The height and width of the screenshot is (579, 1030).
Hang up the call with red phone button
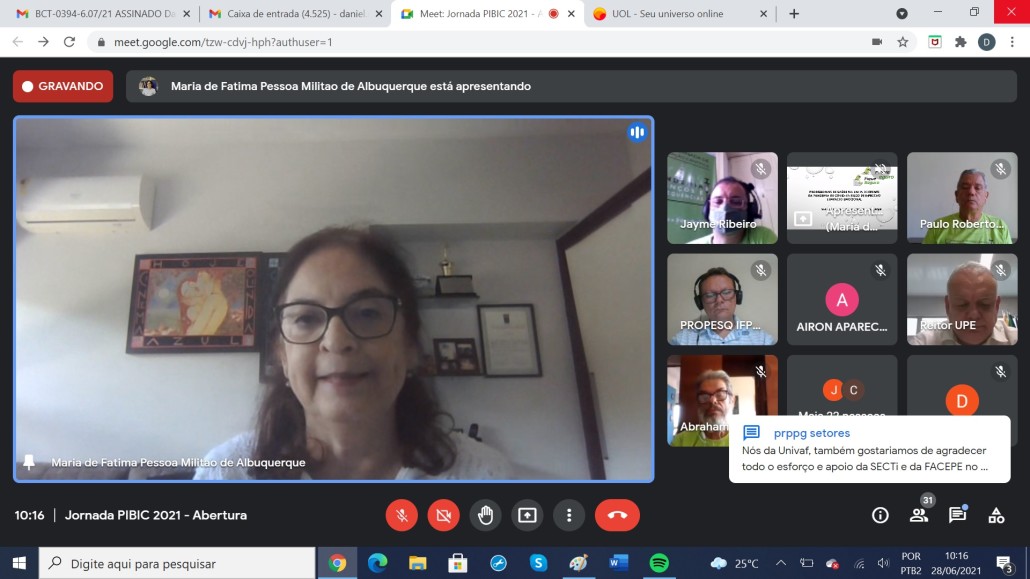[x=617, y=515]
